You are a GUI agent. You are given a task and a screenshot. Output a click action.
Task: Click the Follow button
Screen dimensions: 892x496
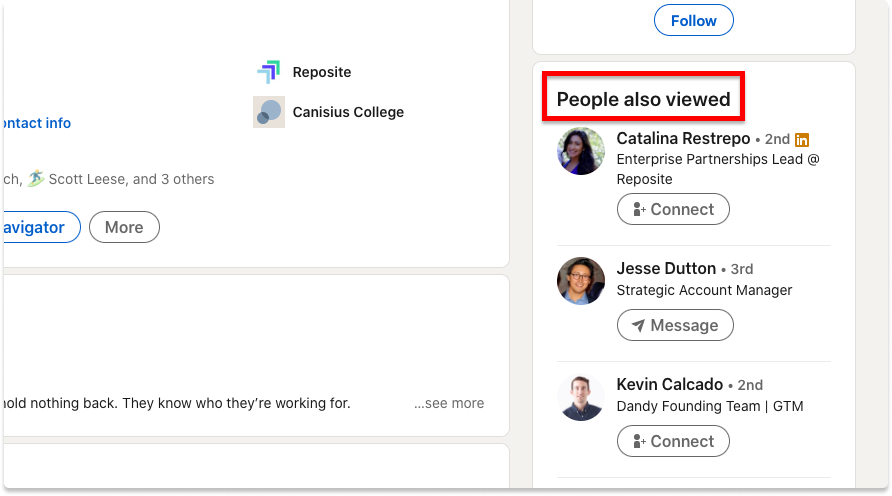pos(693,20)
